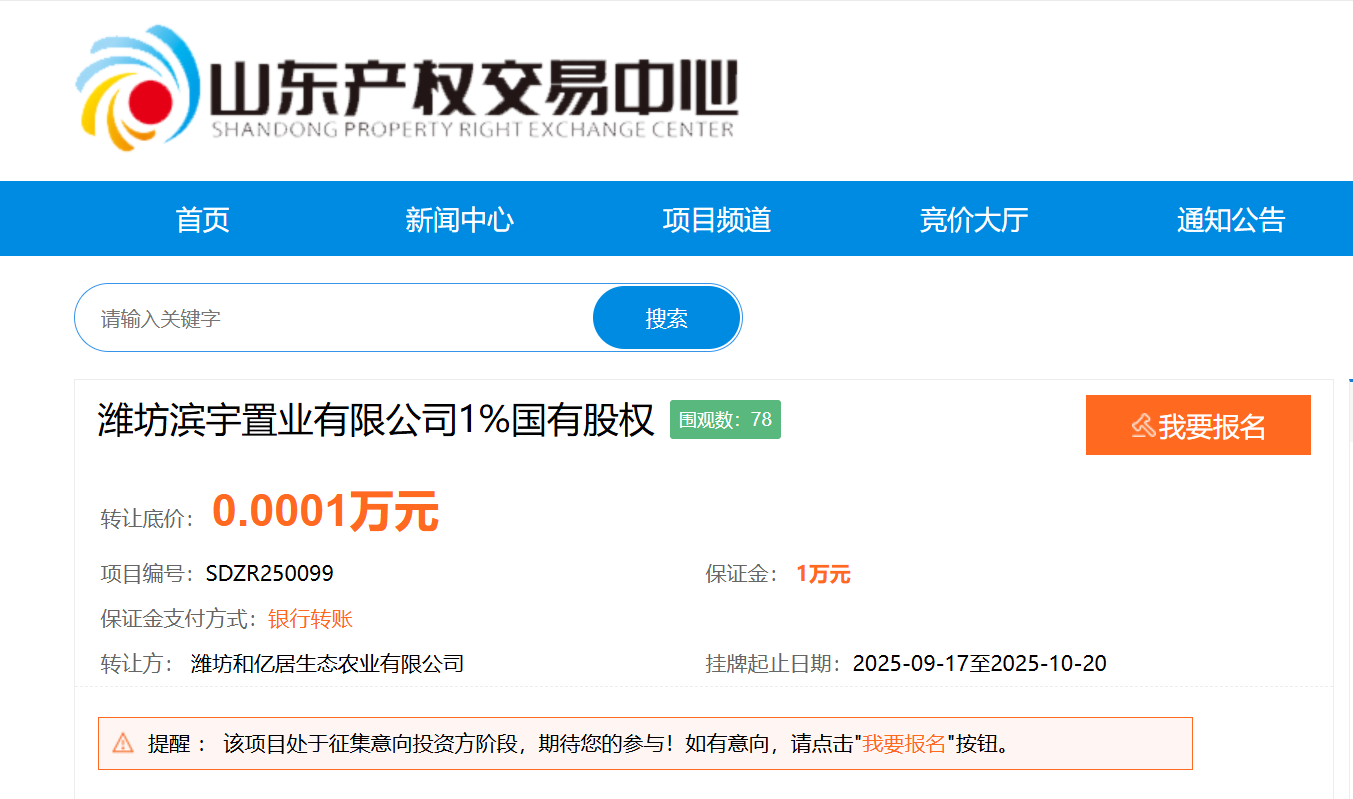Click the 我要报名 link in reminder
Screen dimensions: 1353x799
coord(904,744)
